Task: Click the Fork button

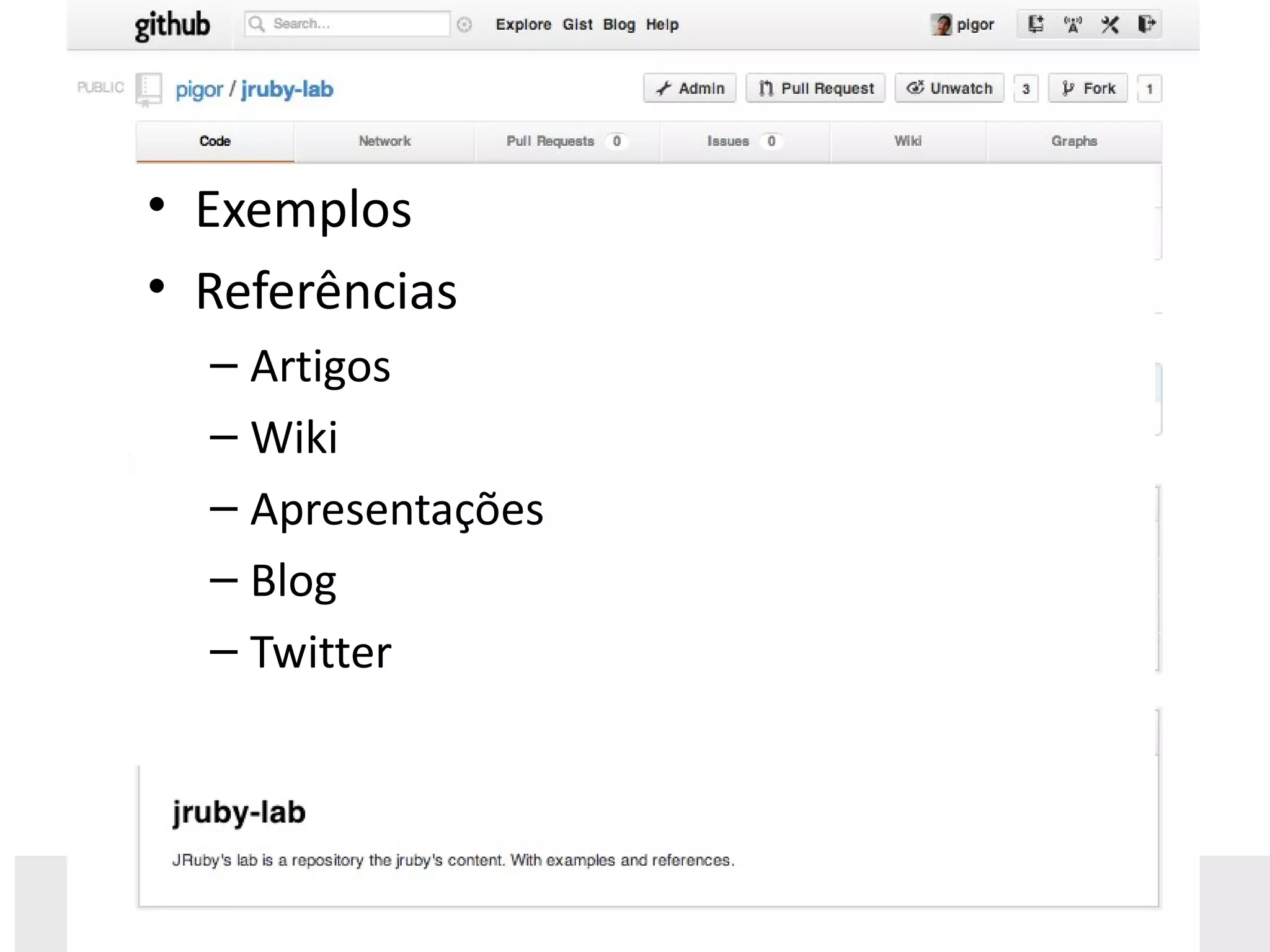Action: [1088, 88]
